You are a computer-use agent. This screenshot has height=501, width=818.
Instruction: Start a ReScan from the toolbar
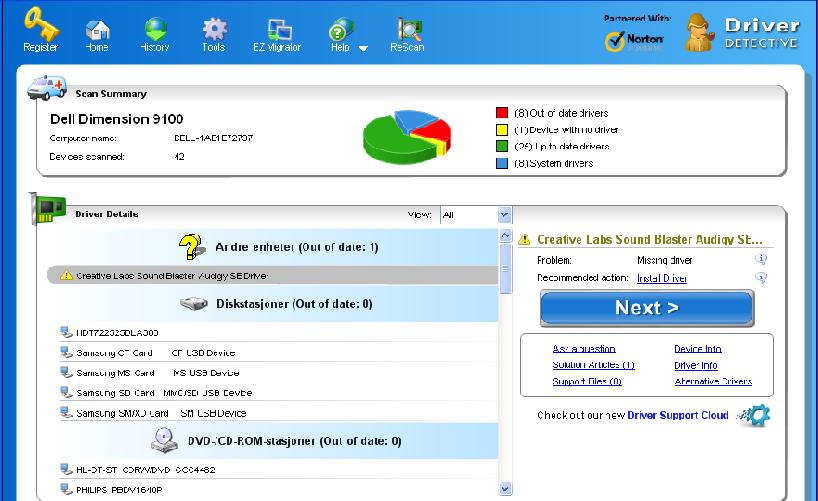coord(409,29)
